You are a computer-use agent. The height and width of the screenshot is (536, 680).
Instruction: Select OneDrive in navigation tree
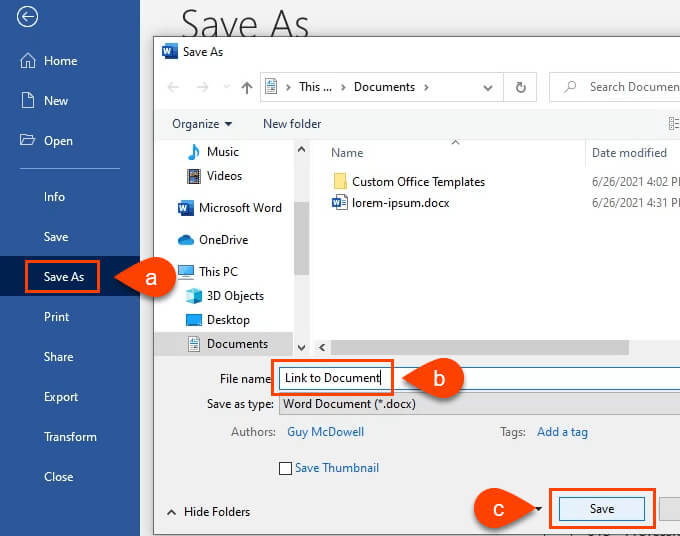(223, 240)
